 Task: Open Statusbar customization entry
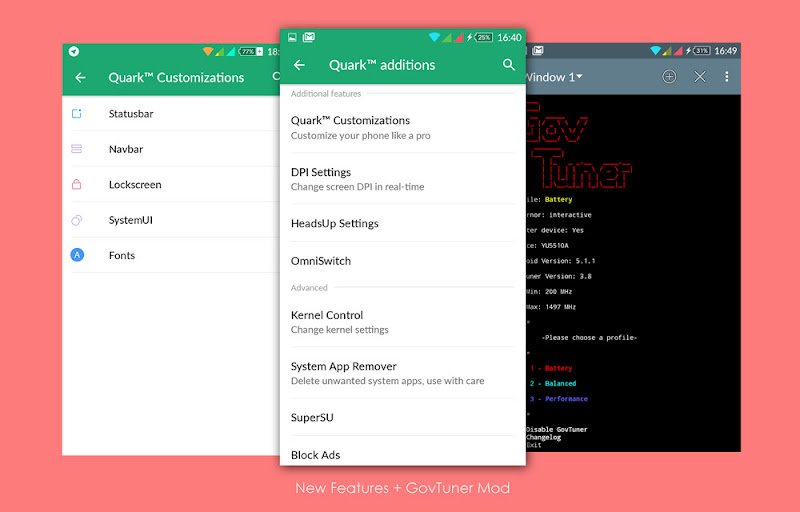[171, 114]
